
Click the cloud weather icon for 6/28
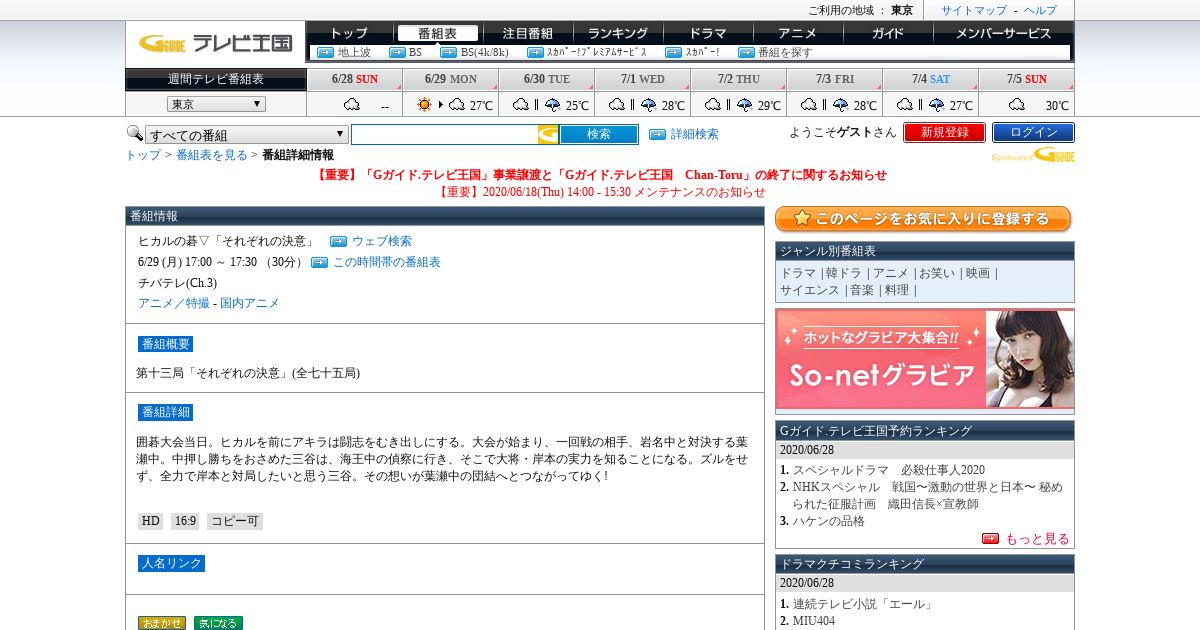[x=352, y=104]
